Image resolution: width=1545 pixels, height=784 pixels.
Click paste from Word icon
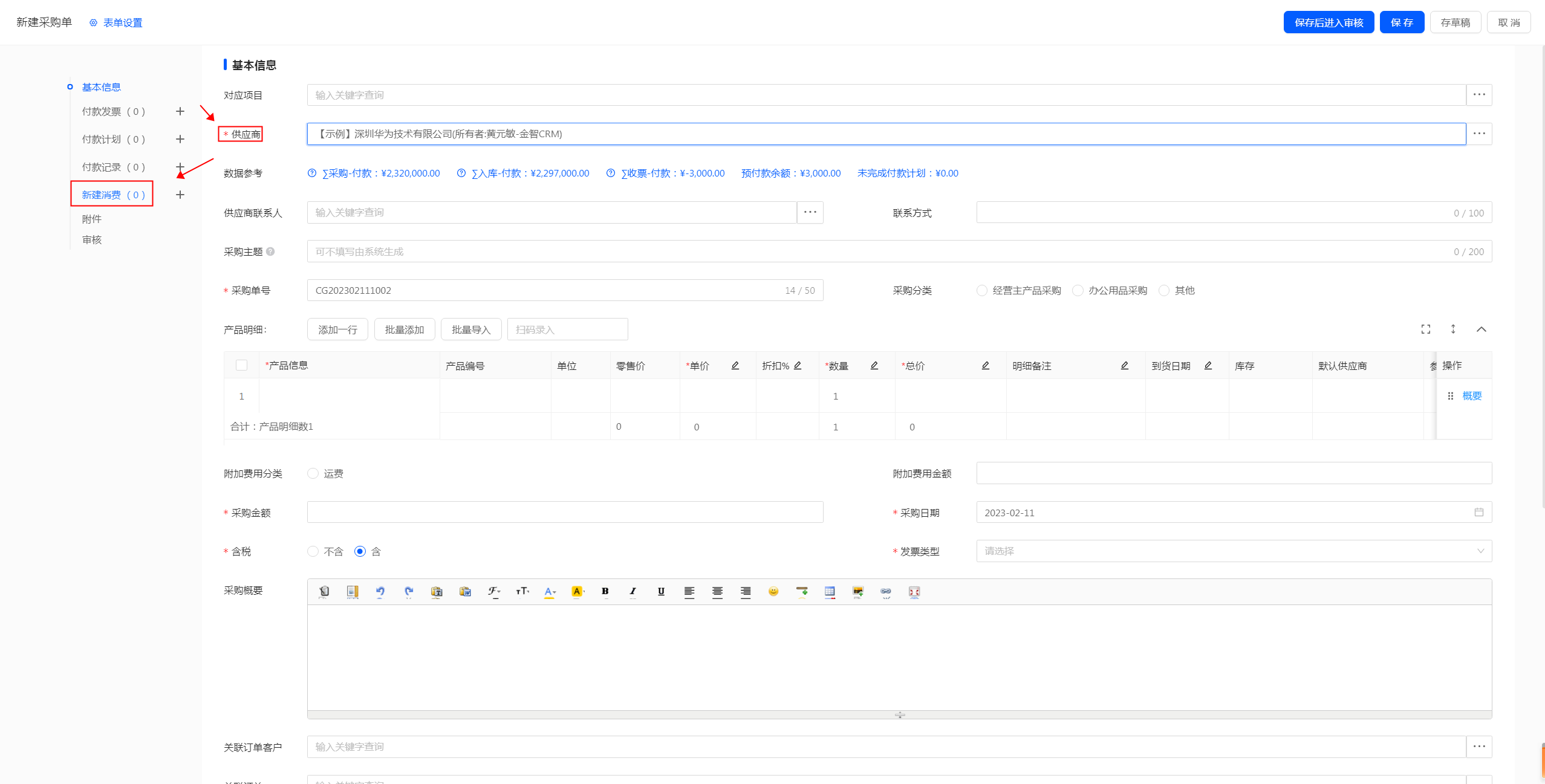click(x=465, y=592)
